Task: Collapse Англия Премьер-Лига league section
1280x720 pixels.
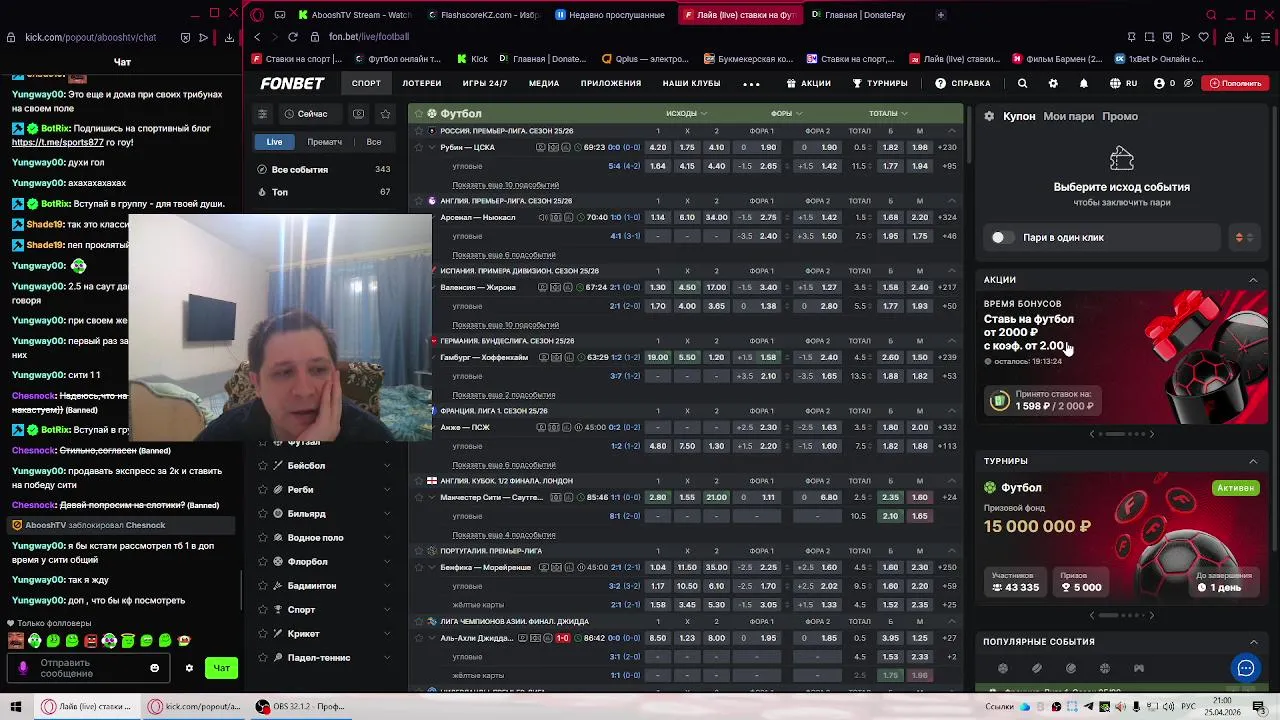Action: pos(952,201)
